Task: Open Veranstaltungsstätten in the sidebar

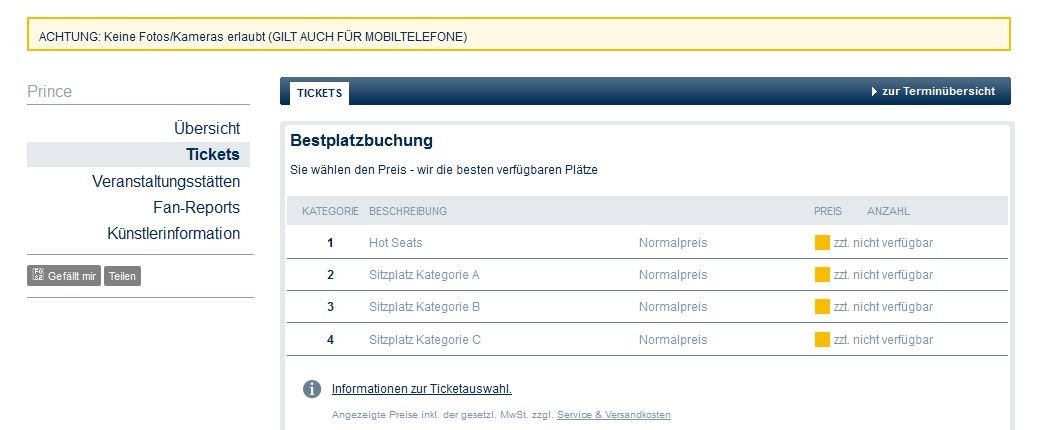Action: point(166,181)
